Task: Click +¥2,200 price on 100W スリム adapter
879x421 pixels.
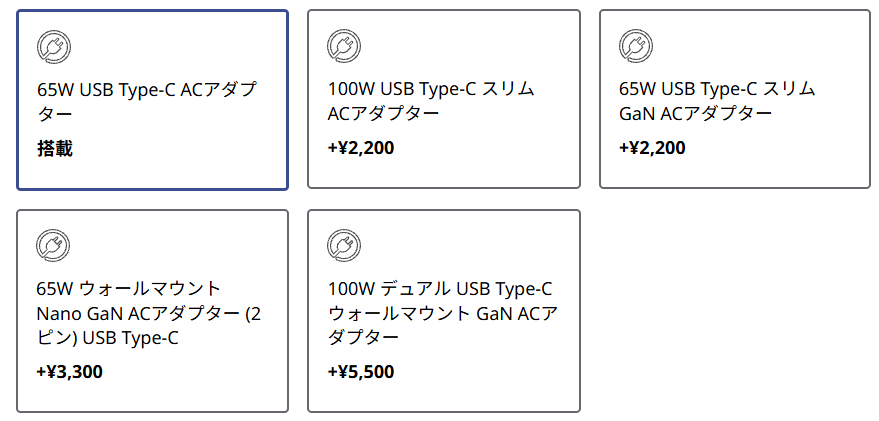Action: (361, 149)
